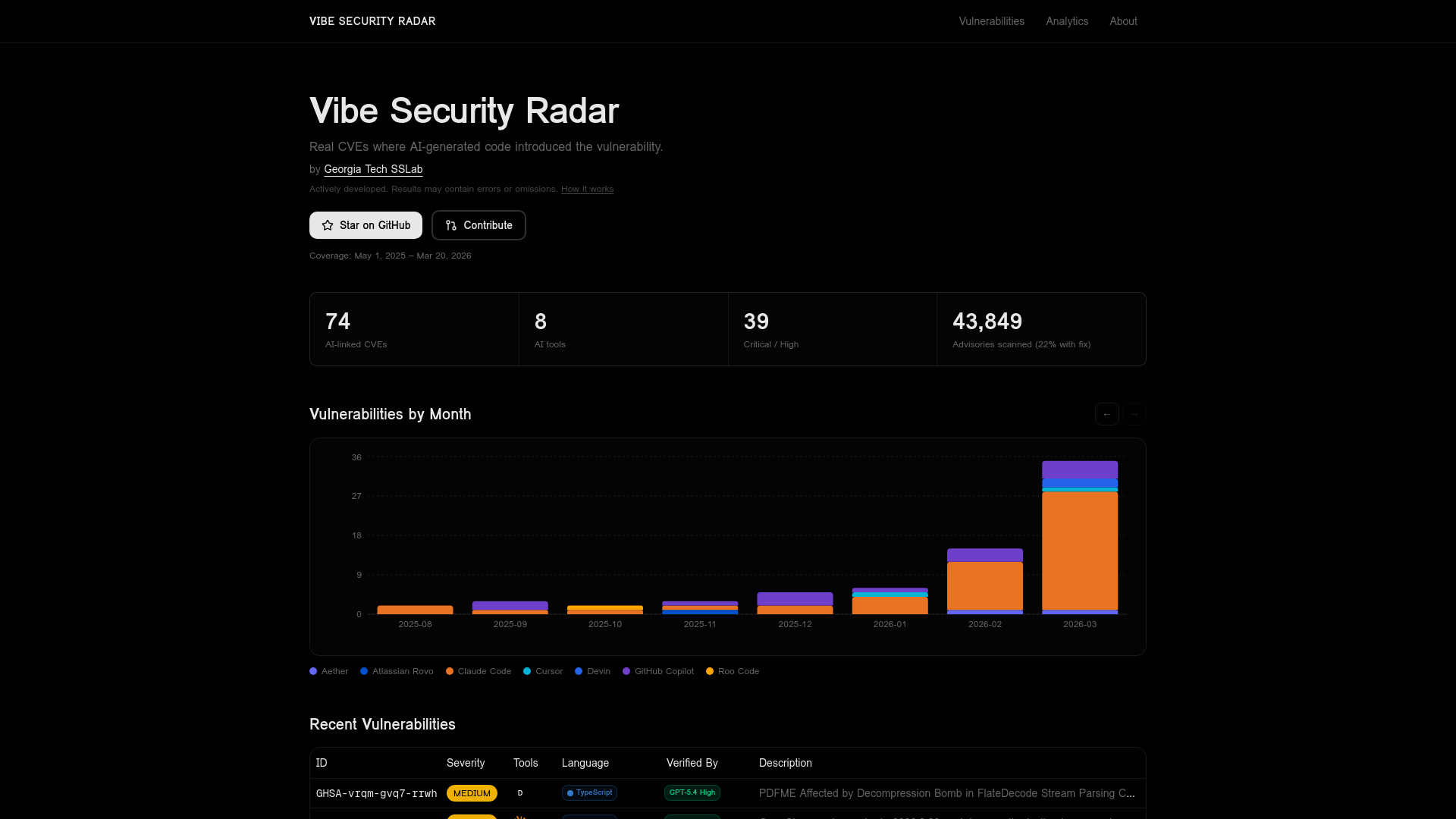Click the Star on GitHub button
This screenshot has width=1456, height=819.
(366, 225)
